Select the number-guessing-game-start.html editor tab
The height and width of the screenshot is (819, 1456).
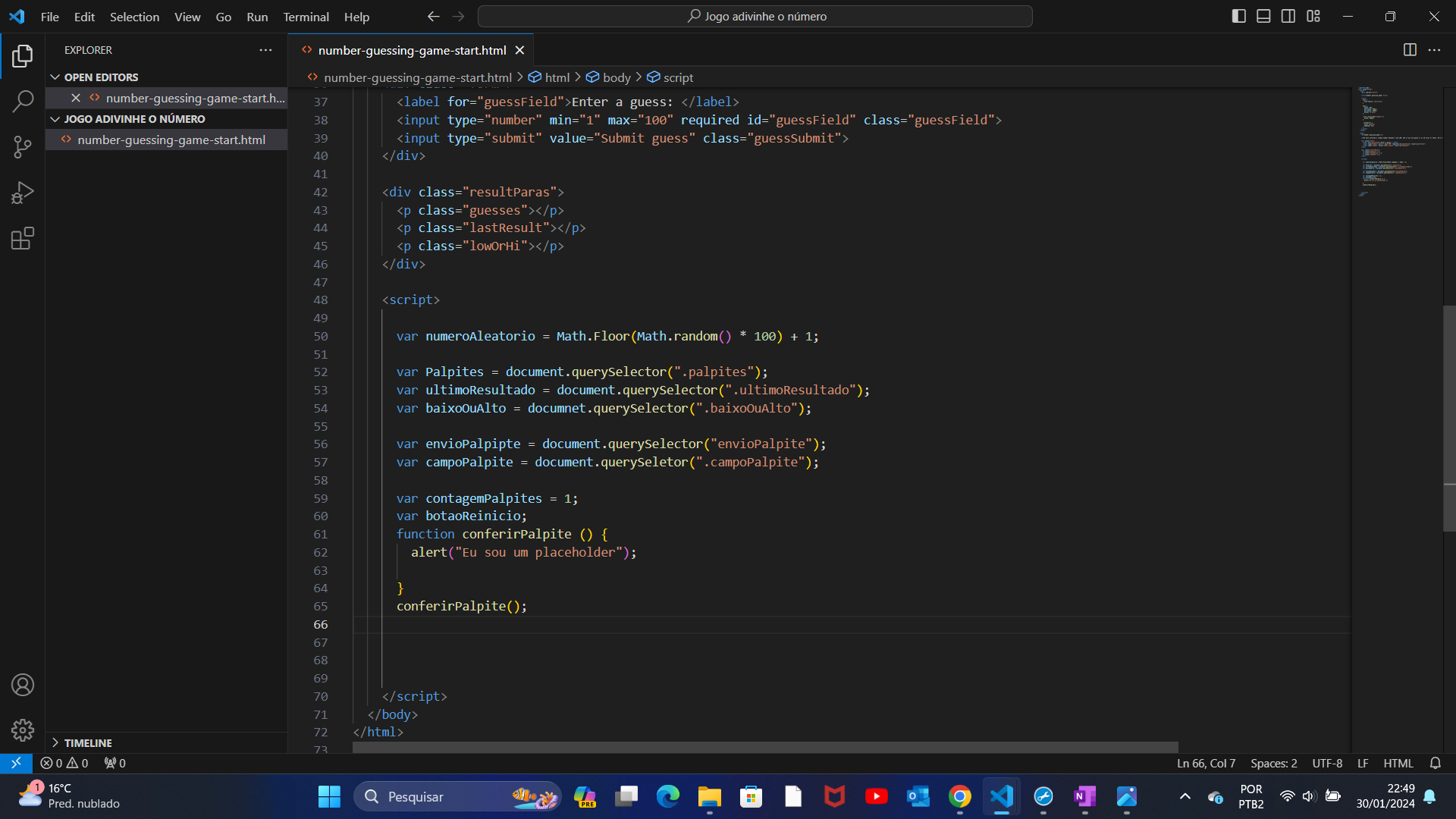pyautogui.click(x=412, y=50)
